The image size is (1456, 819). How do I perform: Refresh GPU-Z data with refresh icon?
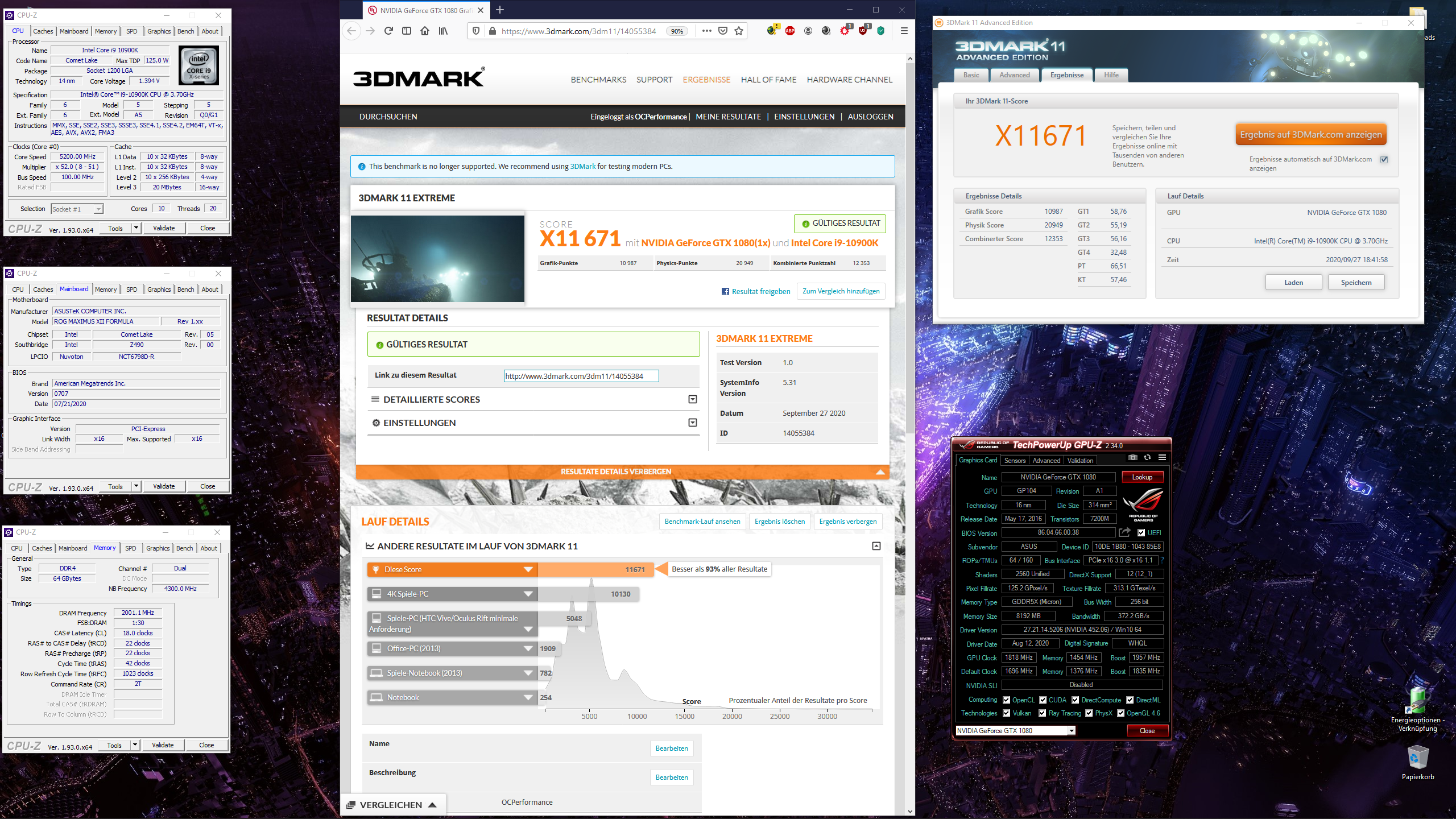pyautogui.click(x=1147, y=458)
